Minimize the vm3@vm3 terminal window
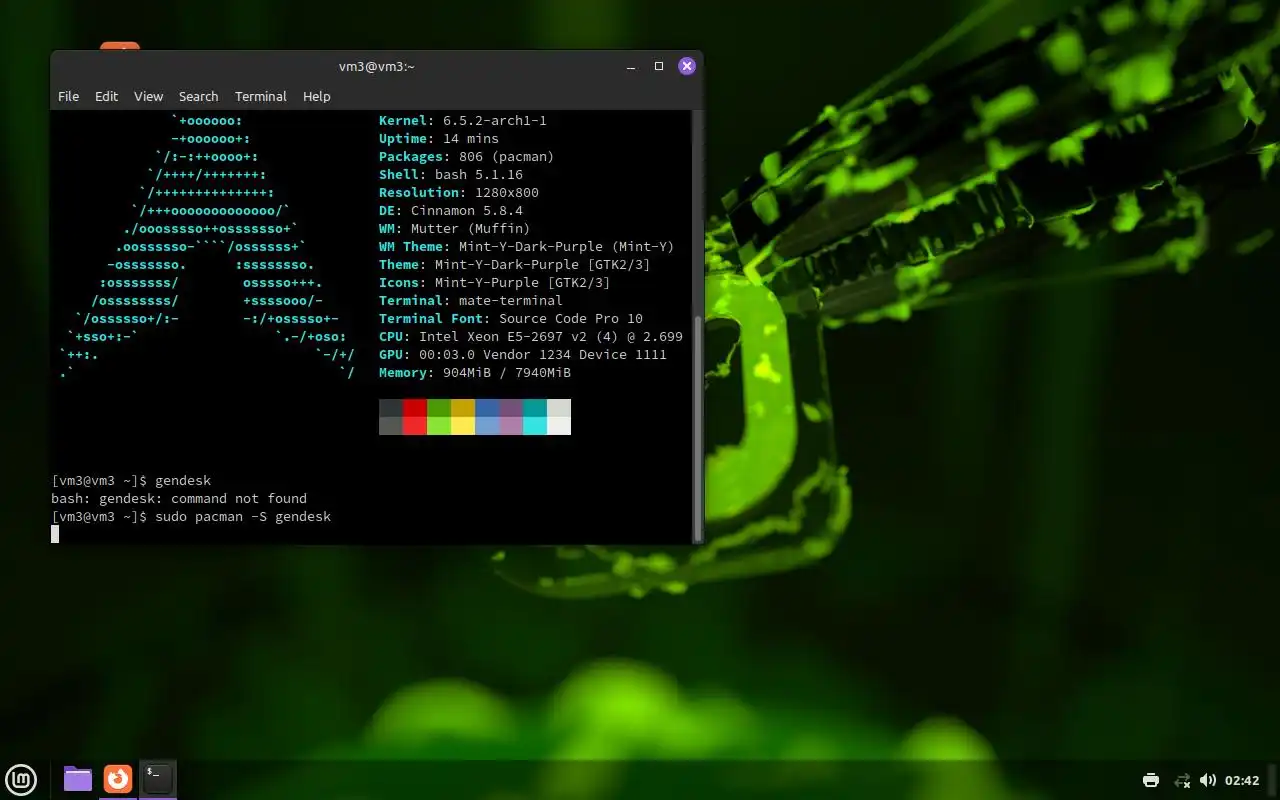The width and height of the screenshot is (1280, 800). coord(631,66)
